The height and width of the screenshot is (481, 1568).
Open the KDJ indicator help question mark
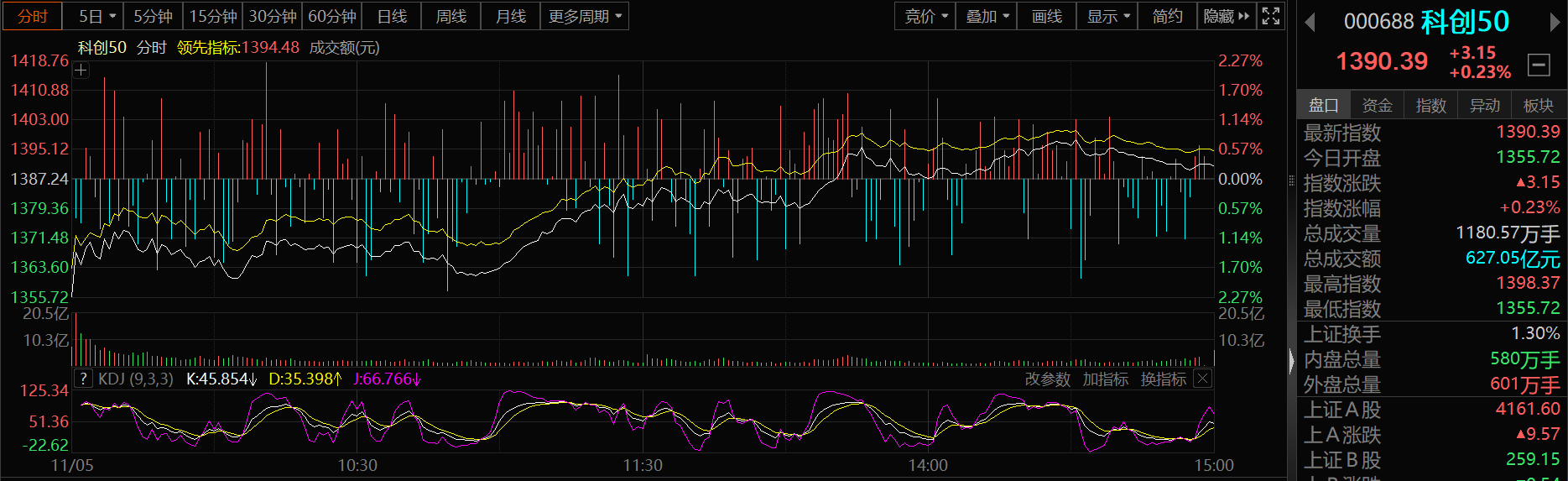83,379
